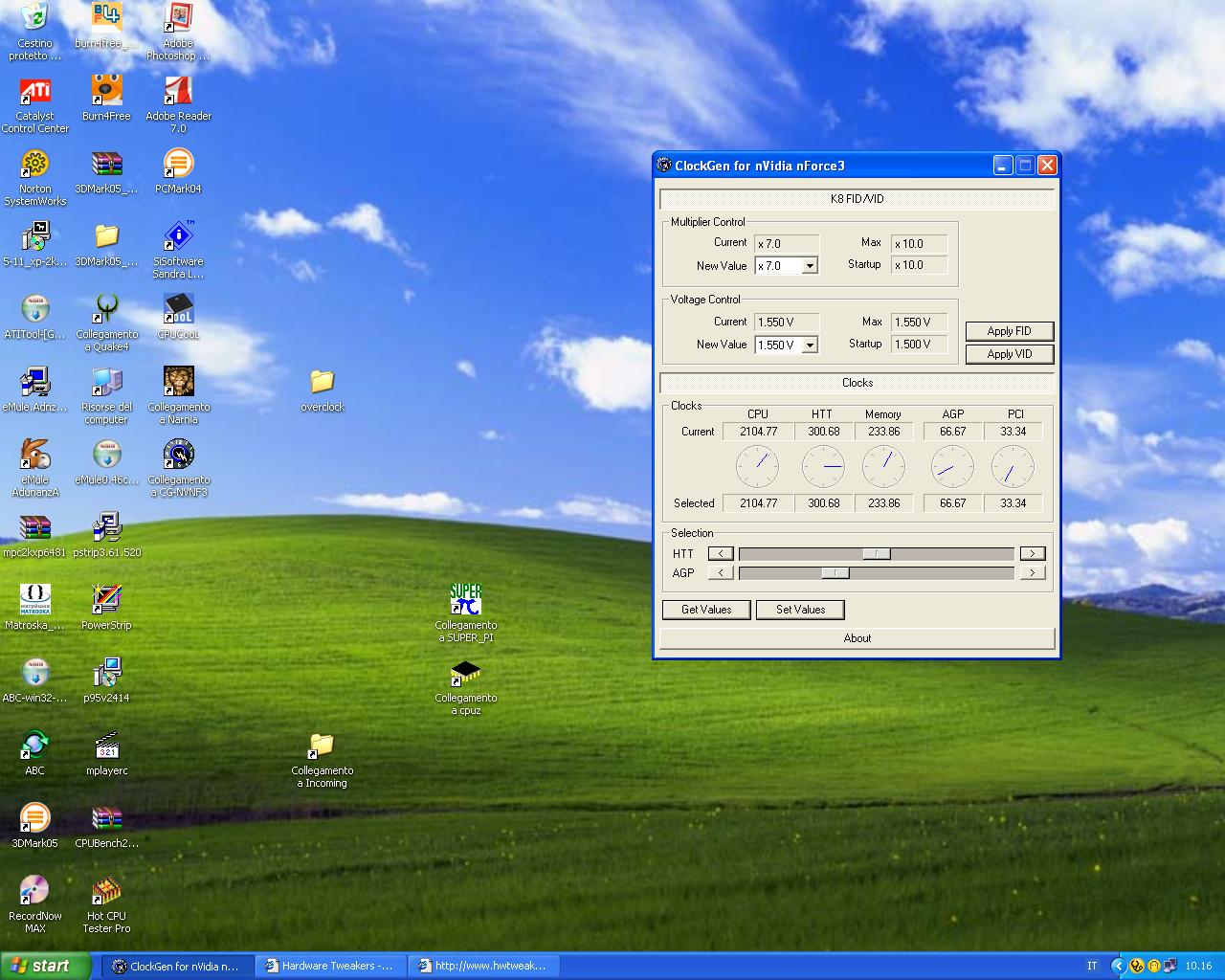
Task: Click the selected HTT clock value field
Action: point(823,503)
